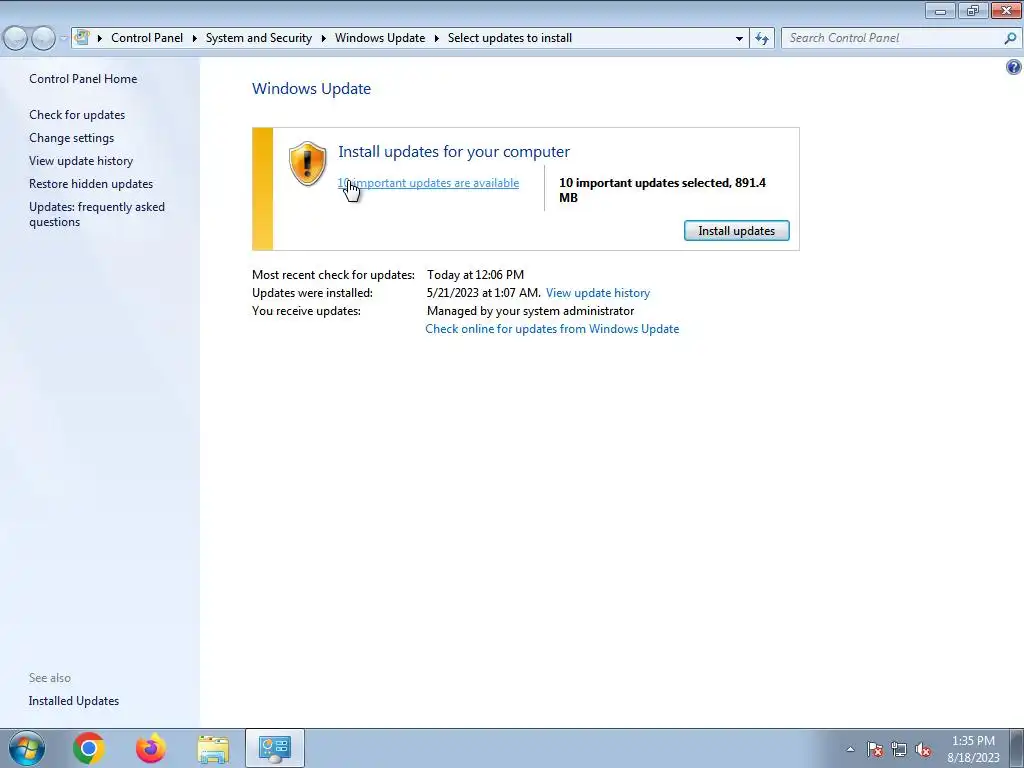Click the magnifier search icon
The height and width of the screenshot is (768, 1024).
pos(1010,38)
